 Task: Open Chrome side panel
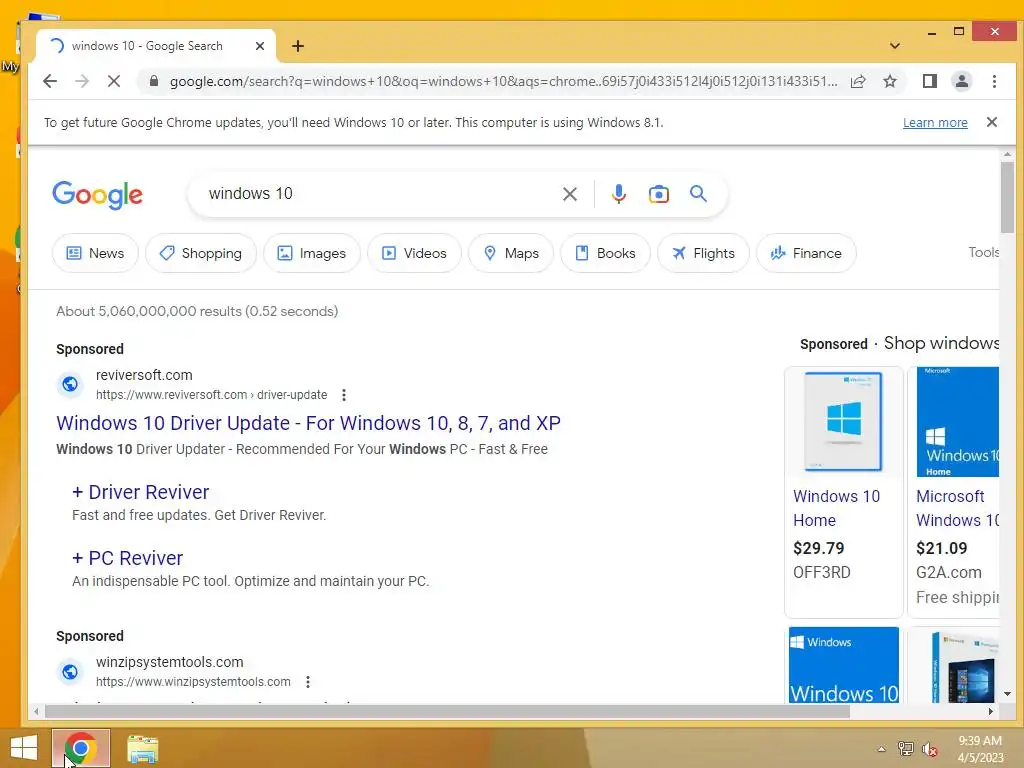[929, 81]
